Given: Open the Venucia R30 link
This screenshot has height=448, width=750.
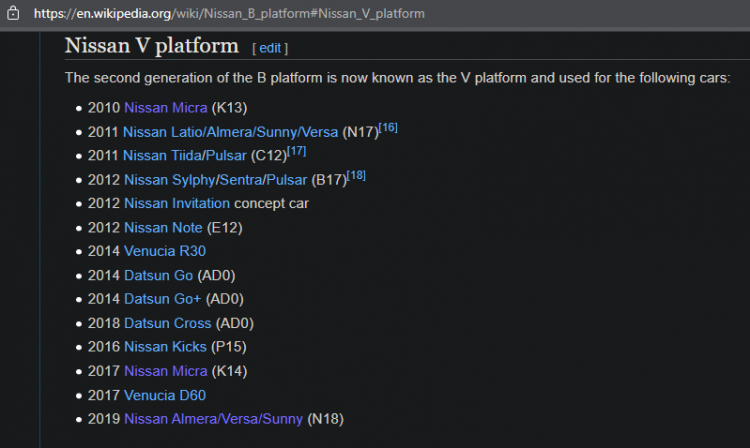Looking at the screenshot, I should pos(165,251).
